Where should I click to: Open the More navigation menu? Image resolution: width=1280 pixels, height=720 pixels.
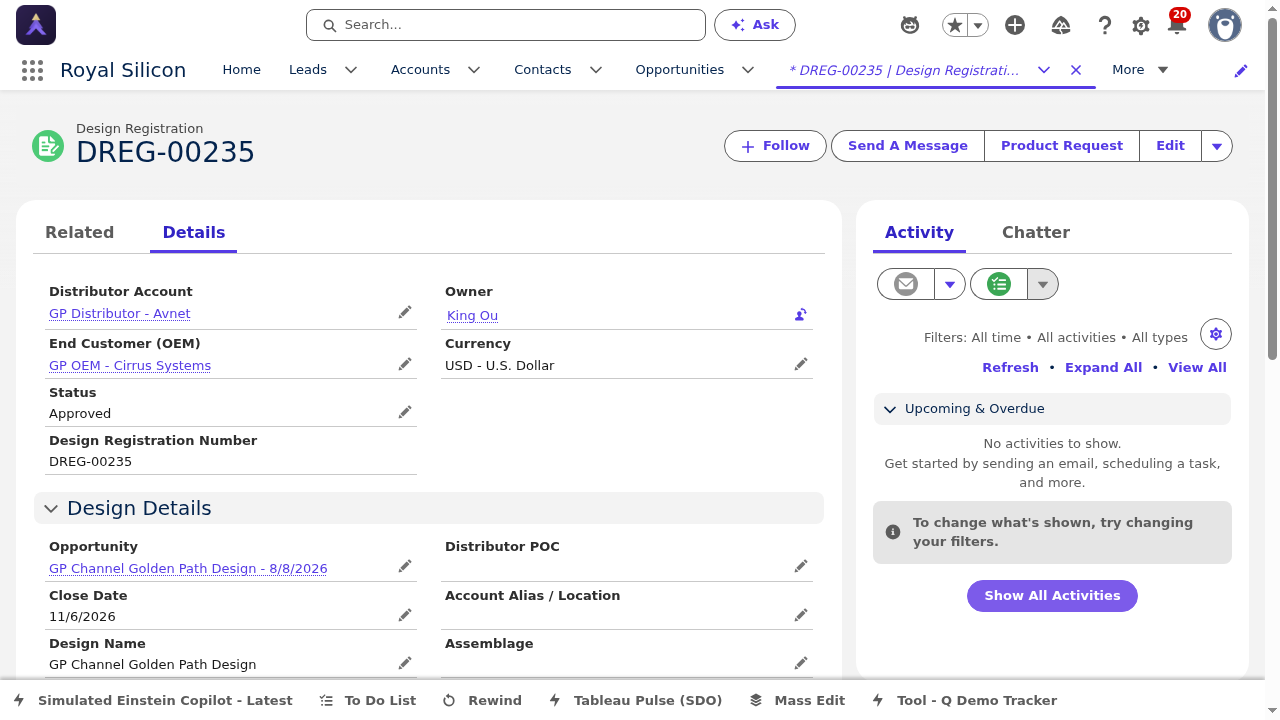coord(1140,70)
